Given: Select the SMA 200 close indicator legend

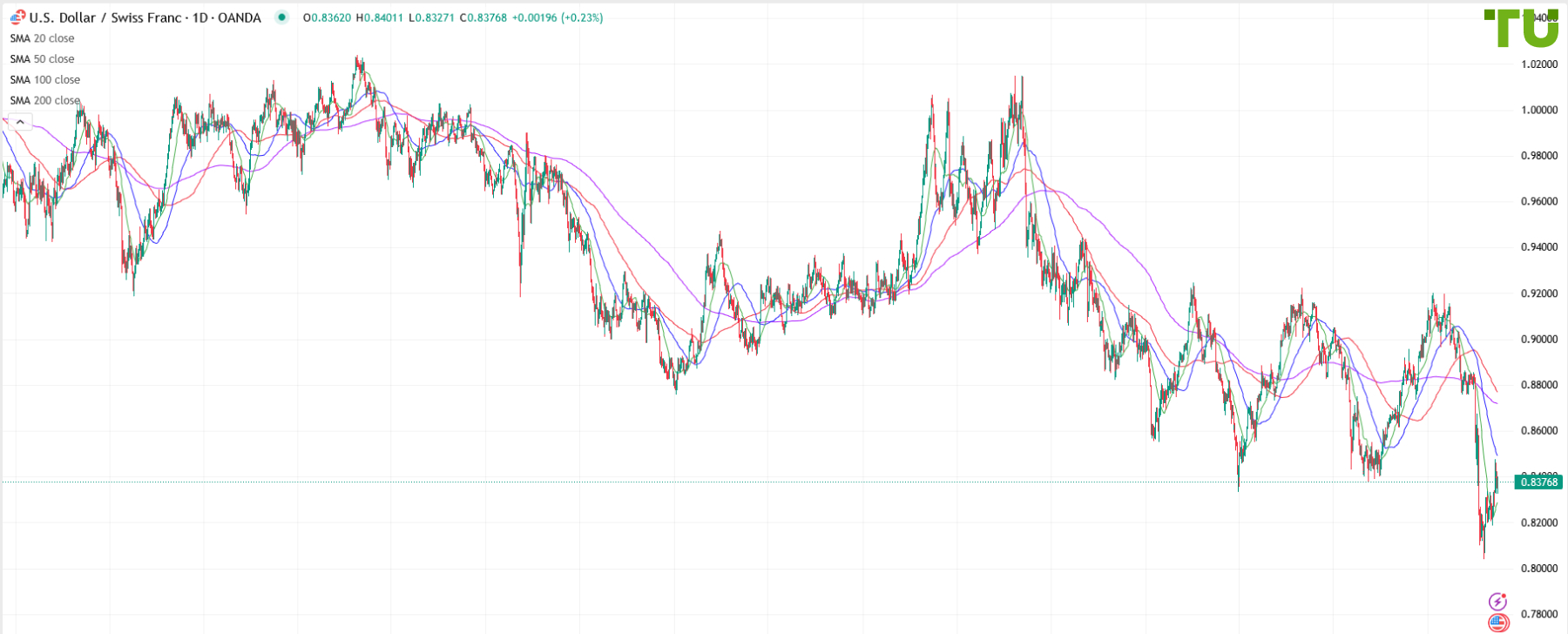Looking at the screenshot, I should (44, 101).
